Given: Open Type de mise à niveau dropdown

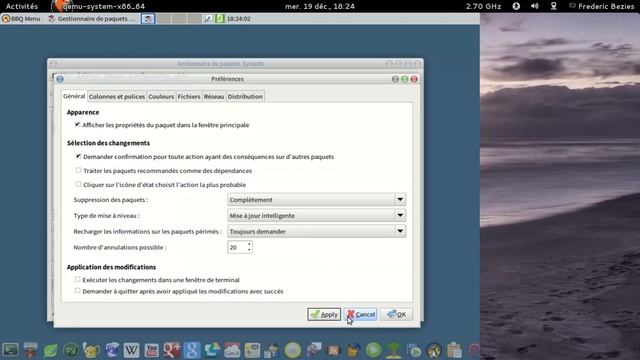Looking at the screenshot, I should click(316, 216).
